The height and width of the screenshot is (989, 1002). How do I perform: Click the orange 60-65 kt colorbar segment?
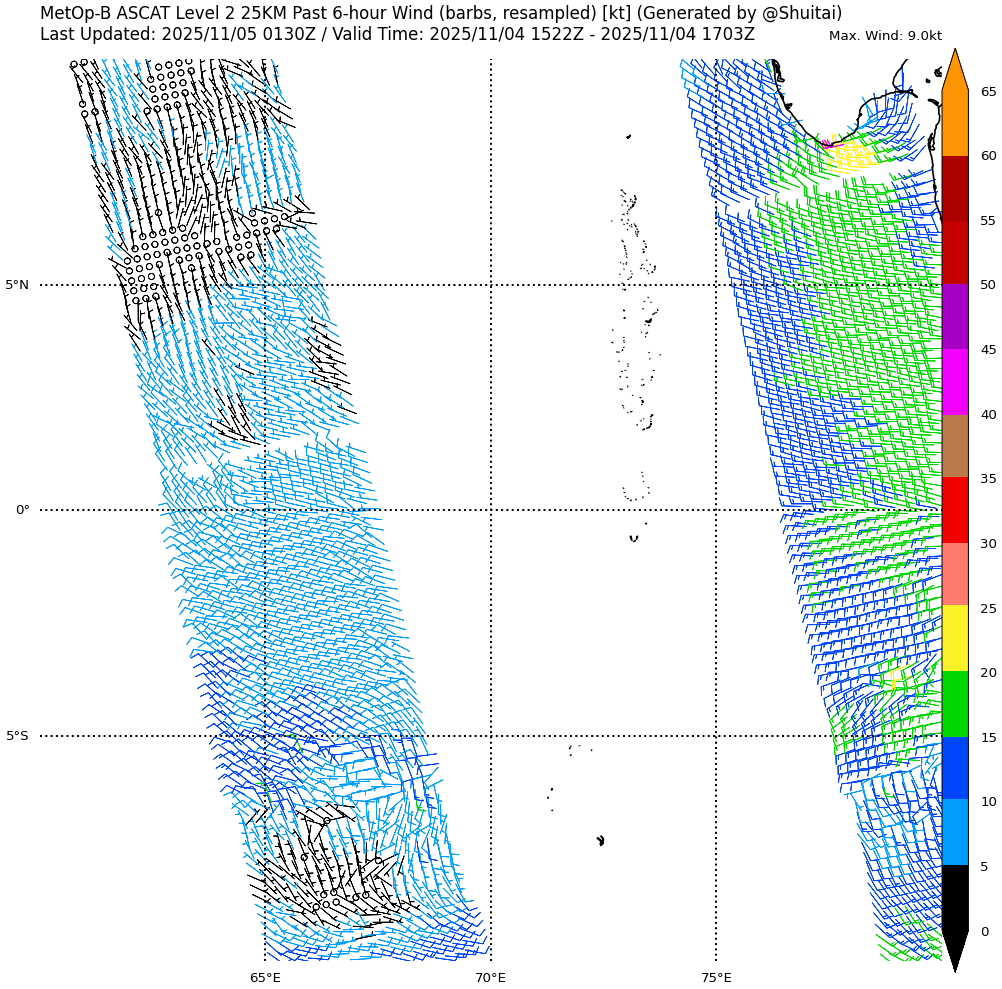coord(954,123)
